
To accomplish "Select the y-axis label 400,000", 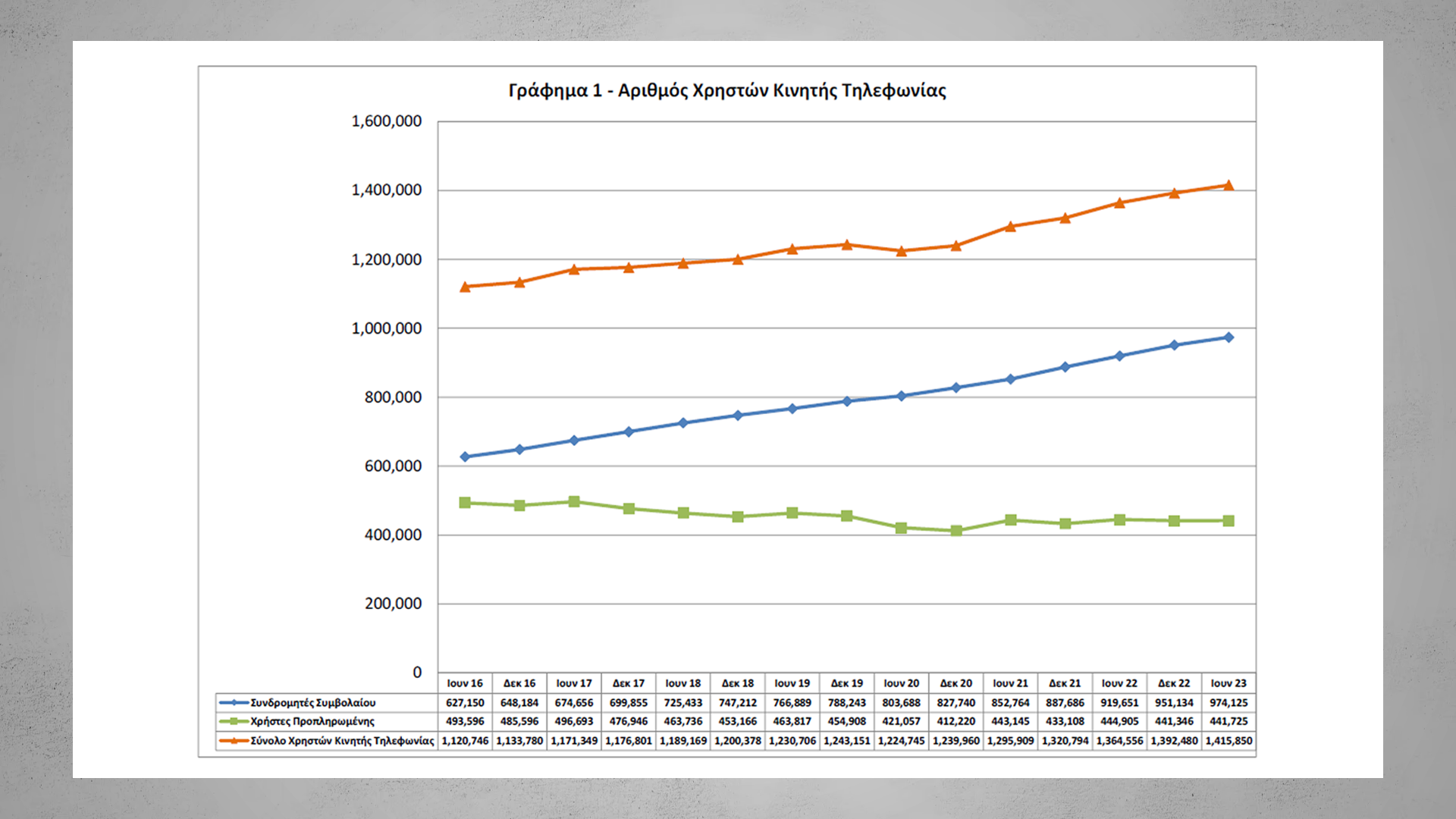I will [393, 535].
